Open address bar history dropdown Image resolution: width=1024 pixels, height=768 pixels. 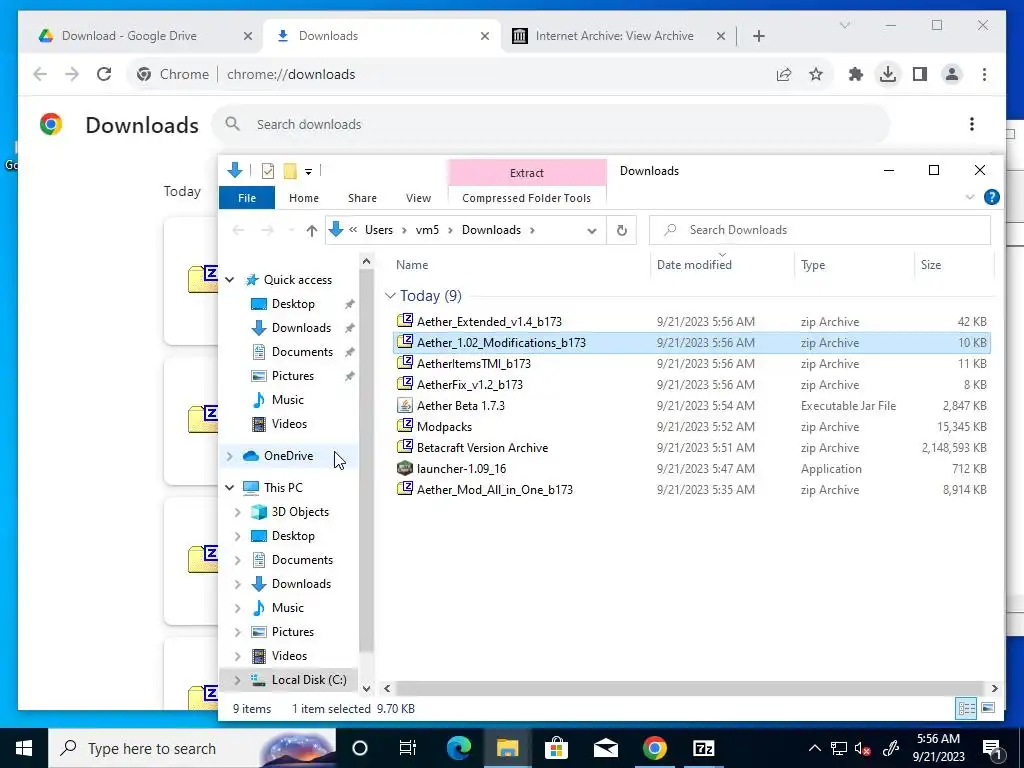[592, 230]
